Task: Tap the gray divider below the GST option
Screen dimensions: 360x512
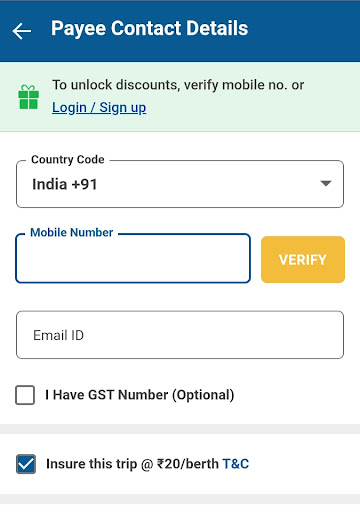Action: pos(180,429)
